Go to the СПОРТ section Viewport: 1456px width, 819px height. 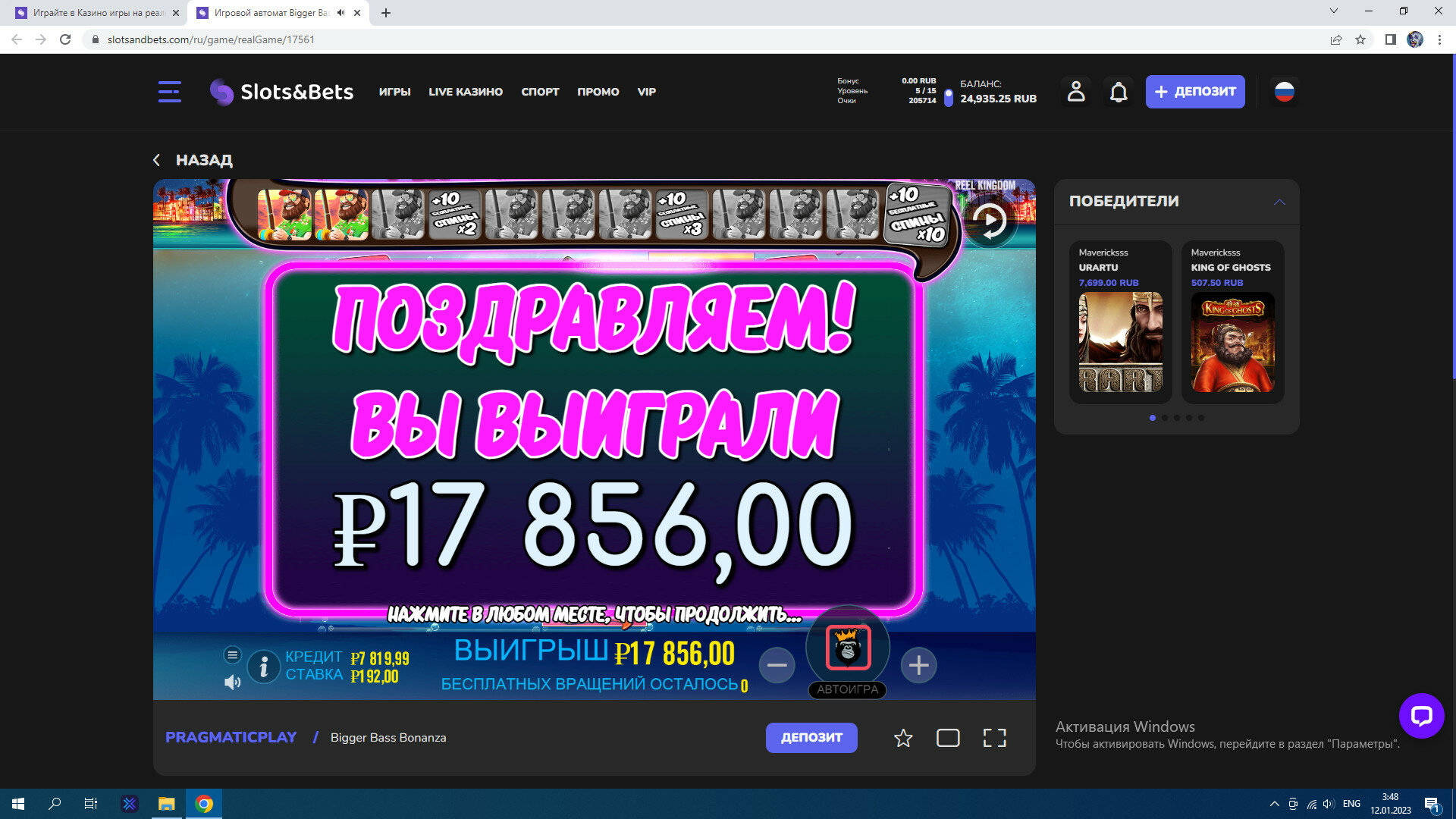(540, 92)
